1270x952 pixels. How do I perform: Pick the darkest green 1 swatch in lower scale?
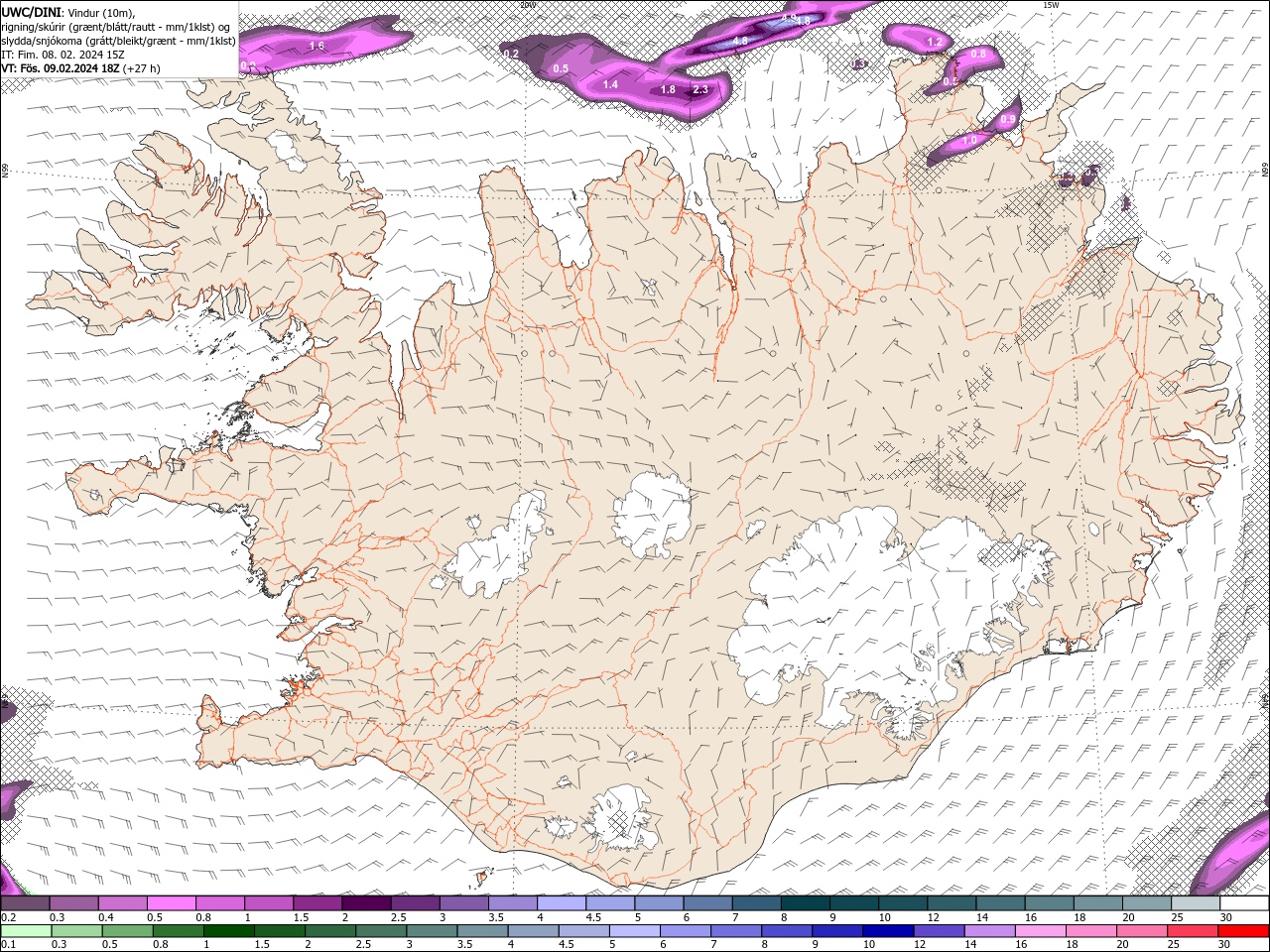[228, 930]
